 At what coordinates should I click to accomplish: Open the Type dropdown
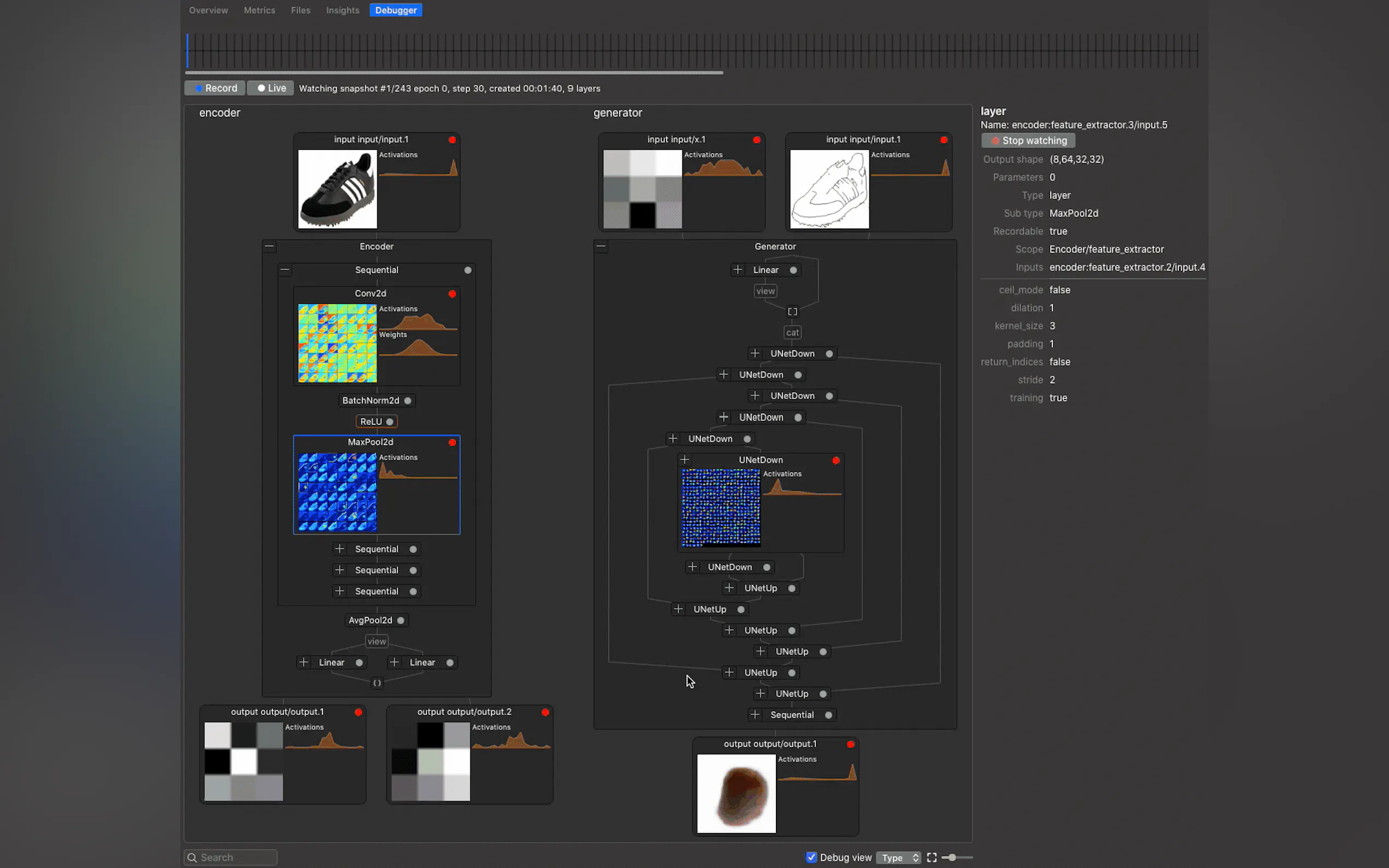click(898, 858)
